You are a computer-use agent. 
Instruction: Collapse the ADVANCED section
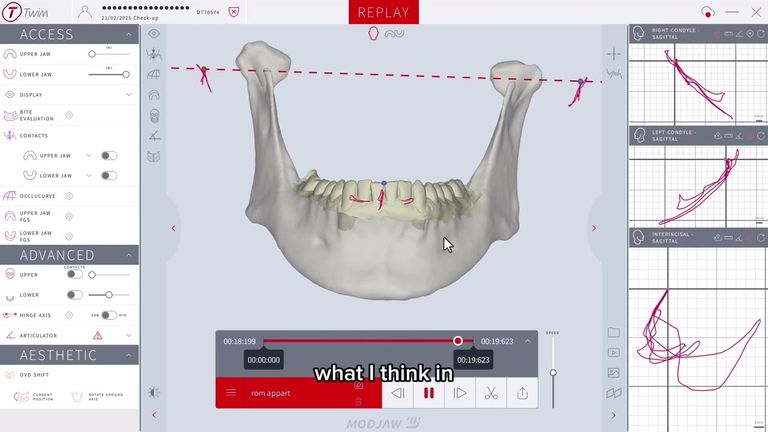coord(128,255)
